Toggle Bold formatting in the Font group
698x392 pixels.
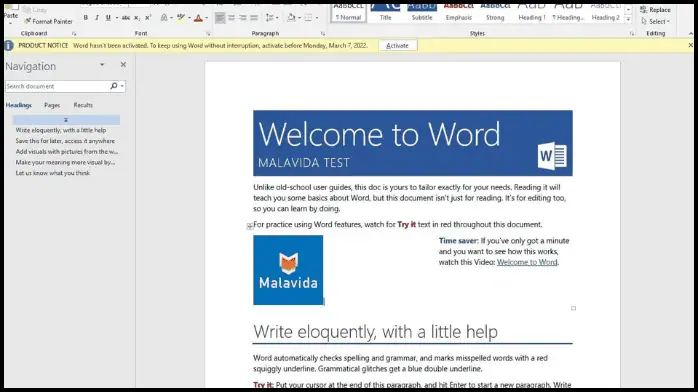[85, 18]
